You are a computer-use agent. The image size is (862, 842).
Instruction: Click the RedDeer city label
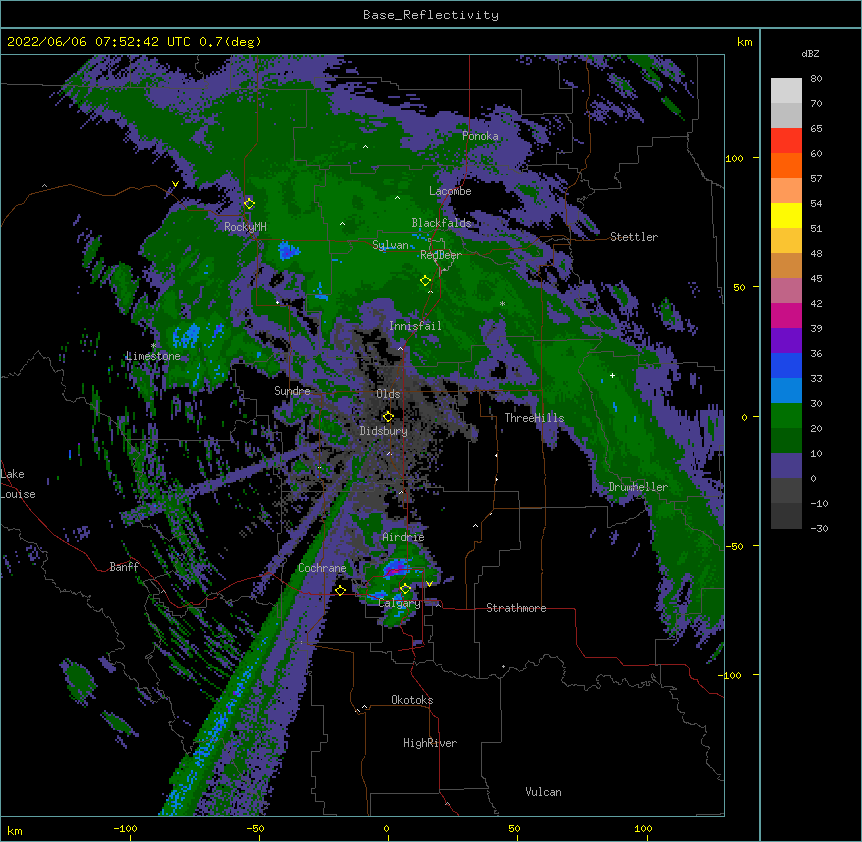pyautogui.click(x=441, y=255)
